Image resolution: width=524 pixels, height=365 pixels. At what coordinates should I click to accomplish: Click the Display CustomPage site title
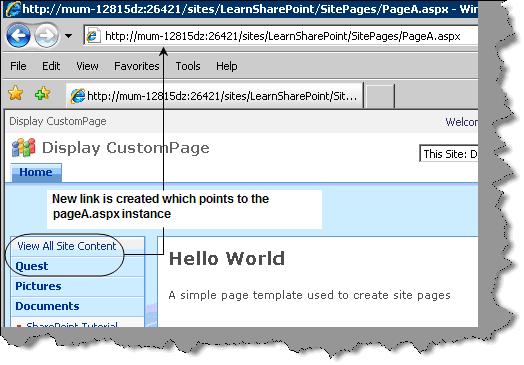click(126, 148)
